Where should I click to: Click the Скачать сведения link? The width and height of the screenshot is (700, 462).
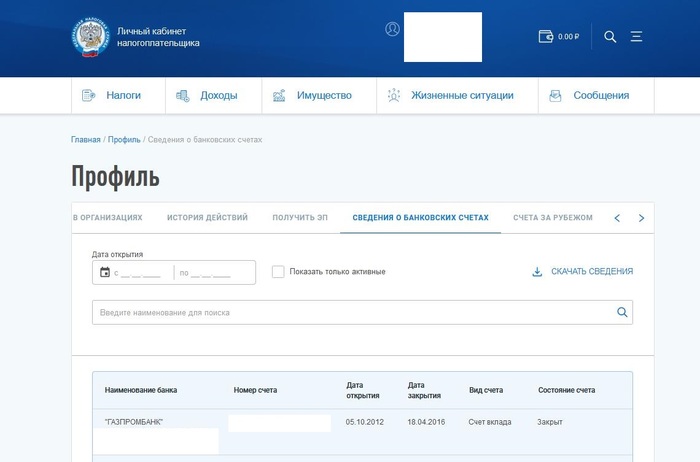click(x=591, y=272)
